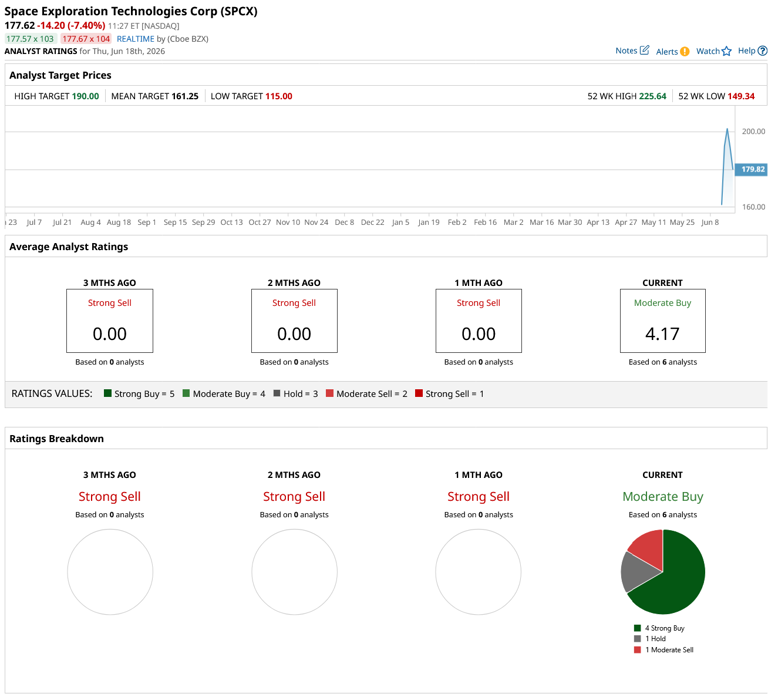Click the Hold legend square under pie chart
Viewport: 768px width, 694px height.
637,639
